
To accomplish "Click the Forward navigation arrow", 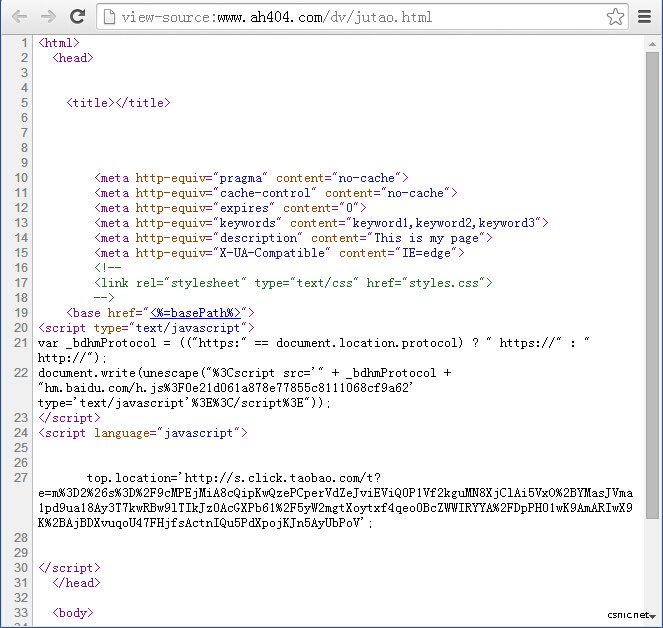I will (47, 16).
